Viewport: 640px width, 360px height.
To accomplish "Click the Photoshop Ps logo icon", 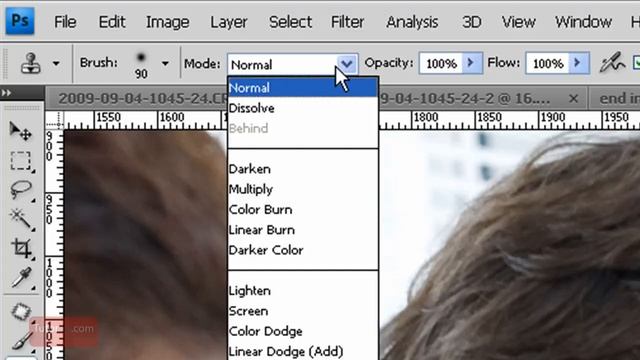I will pyautogui.click(x=20, y=21).
